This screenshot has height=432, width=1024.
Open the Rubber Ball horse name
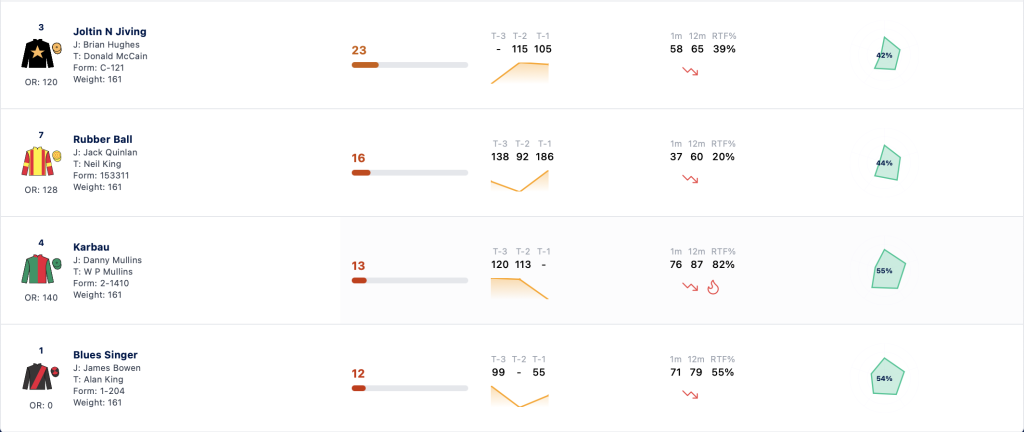(x=103, y=139)
